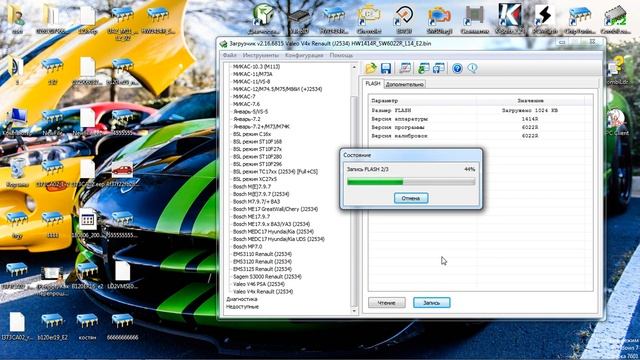The image size is (640, 360).
Task: Click the window icon with green arrow
Action: point(424,68)
